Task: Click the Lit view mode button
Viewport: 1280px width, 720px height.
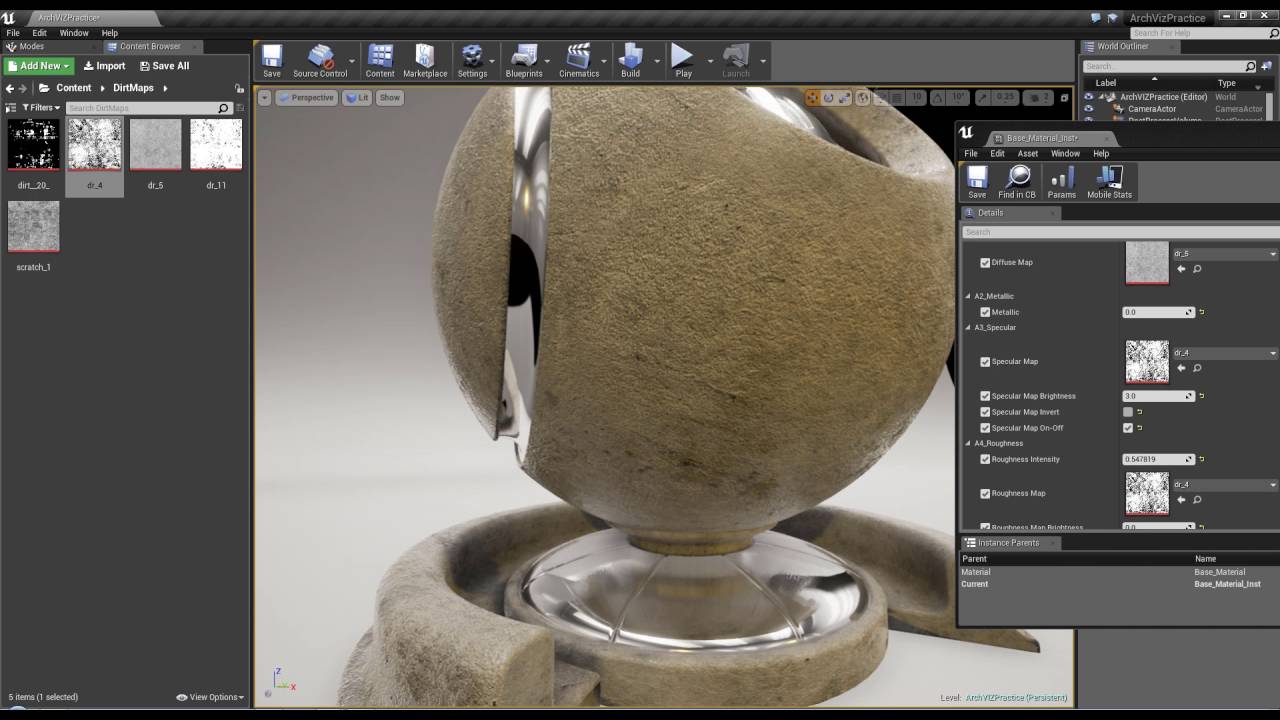Action: pos(357,97)
